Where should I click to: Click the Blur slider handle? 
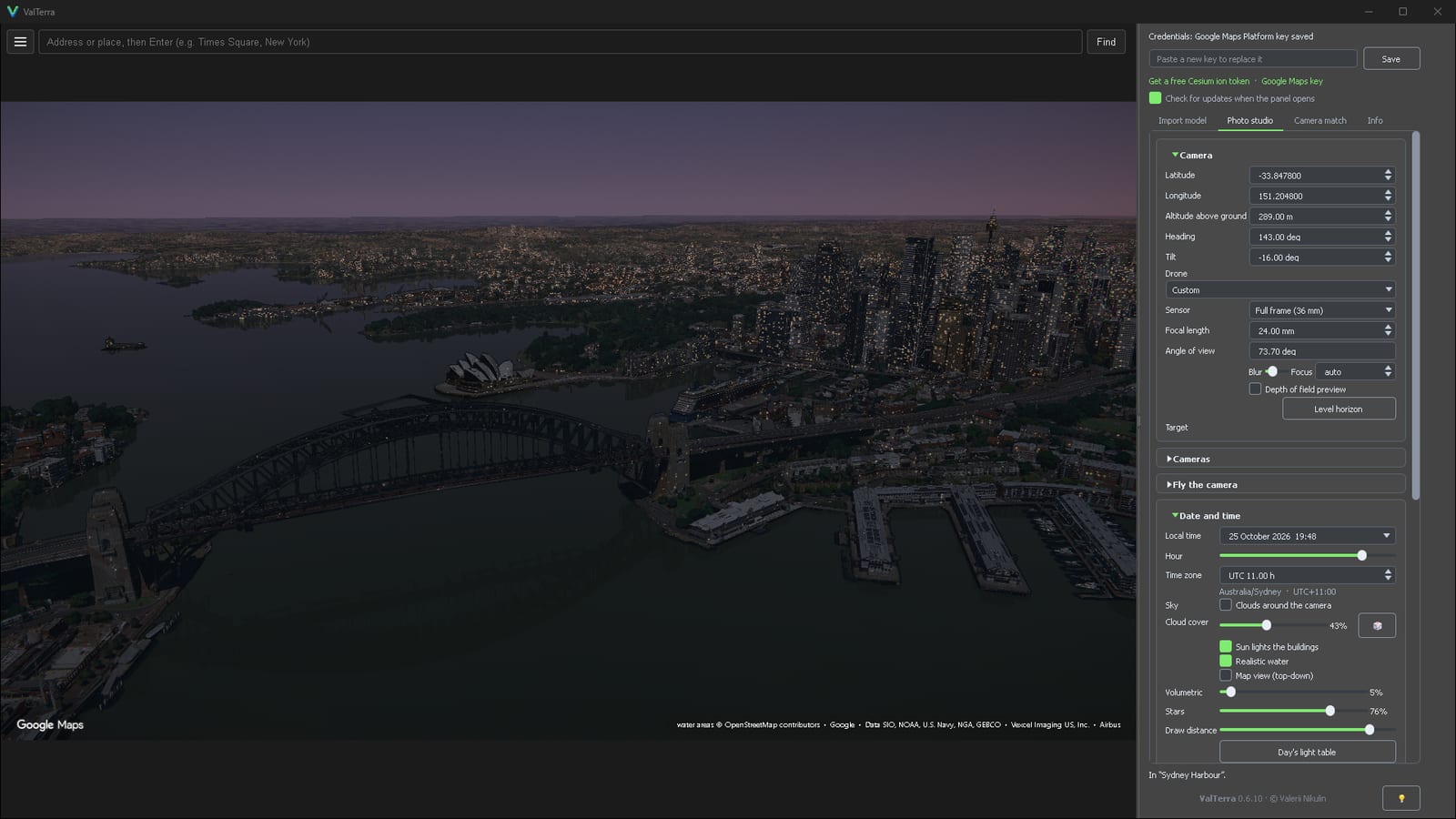pyautogui.click(x=1272, y=371)
